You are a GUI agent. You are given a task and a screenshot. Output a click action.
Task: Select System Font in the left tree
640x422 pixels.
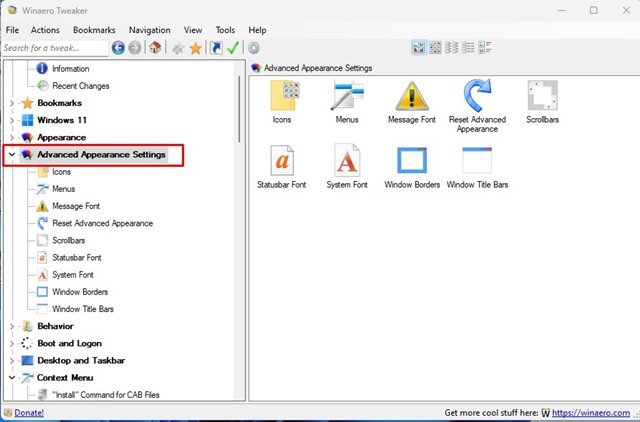[x=73, y=275]
